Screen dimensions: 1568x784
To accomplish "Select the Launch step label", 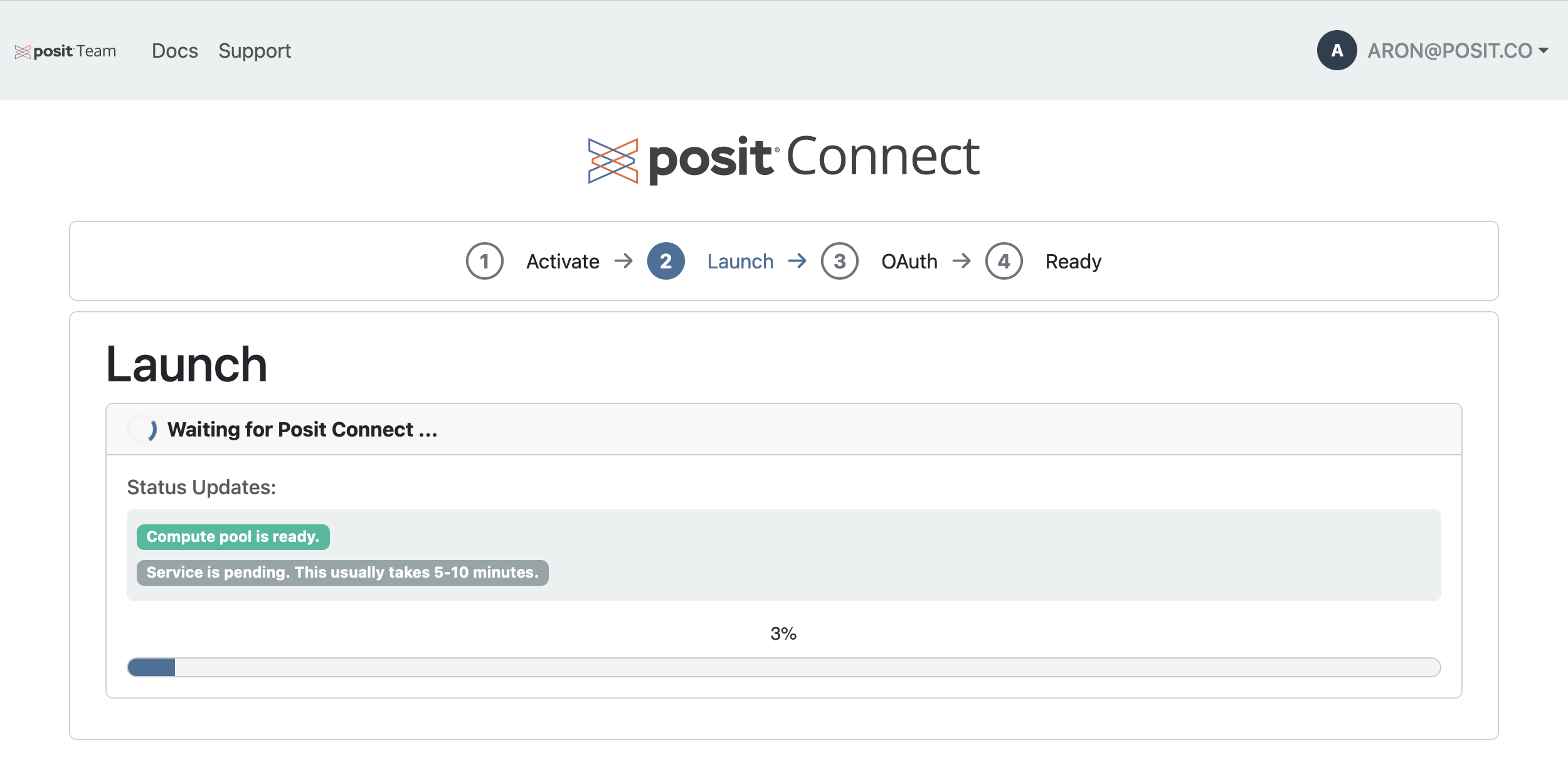I will pos(740,262).
